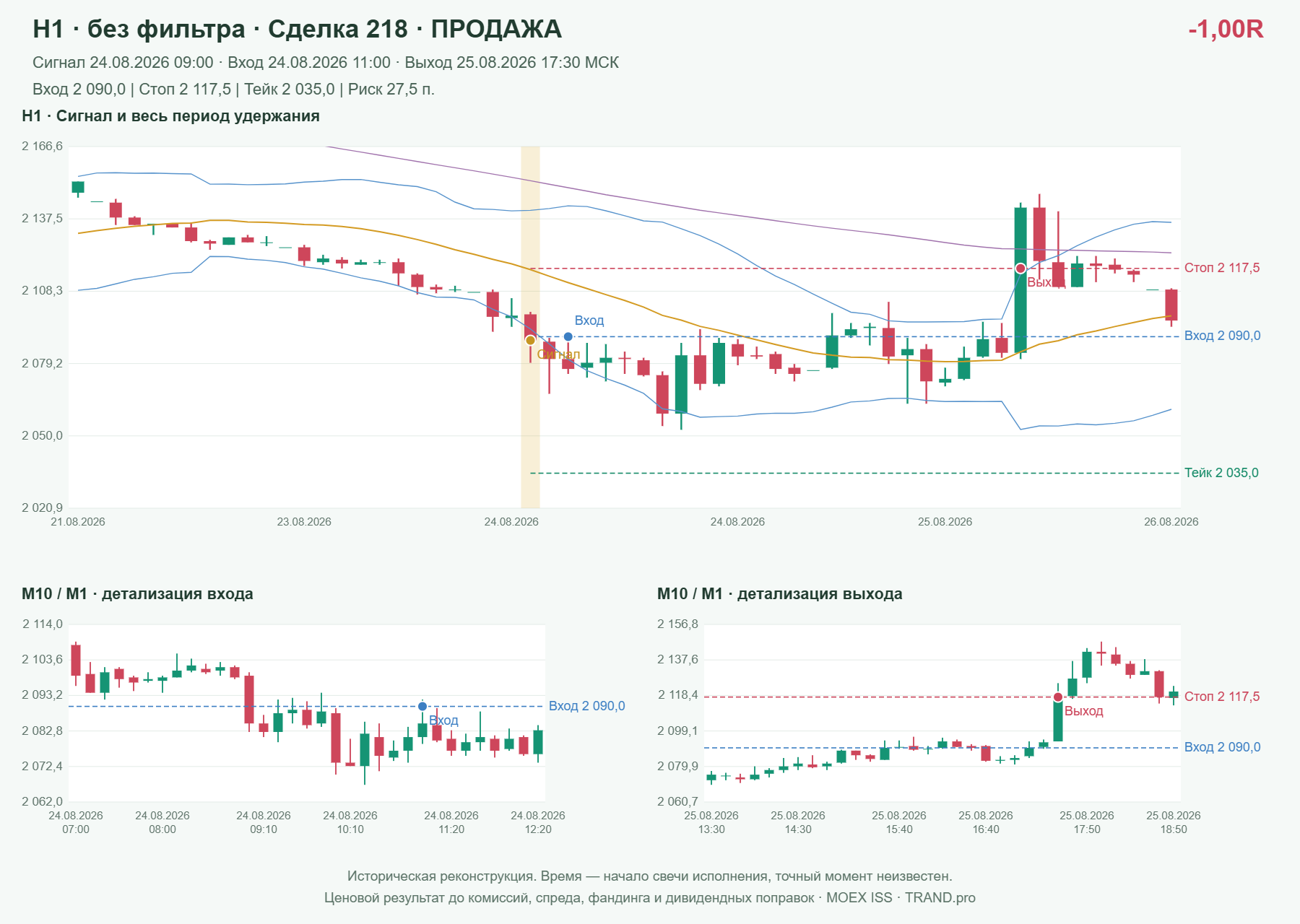Click the -1,00R result value

point(1226,29)
